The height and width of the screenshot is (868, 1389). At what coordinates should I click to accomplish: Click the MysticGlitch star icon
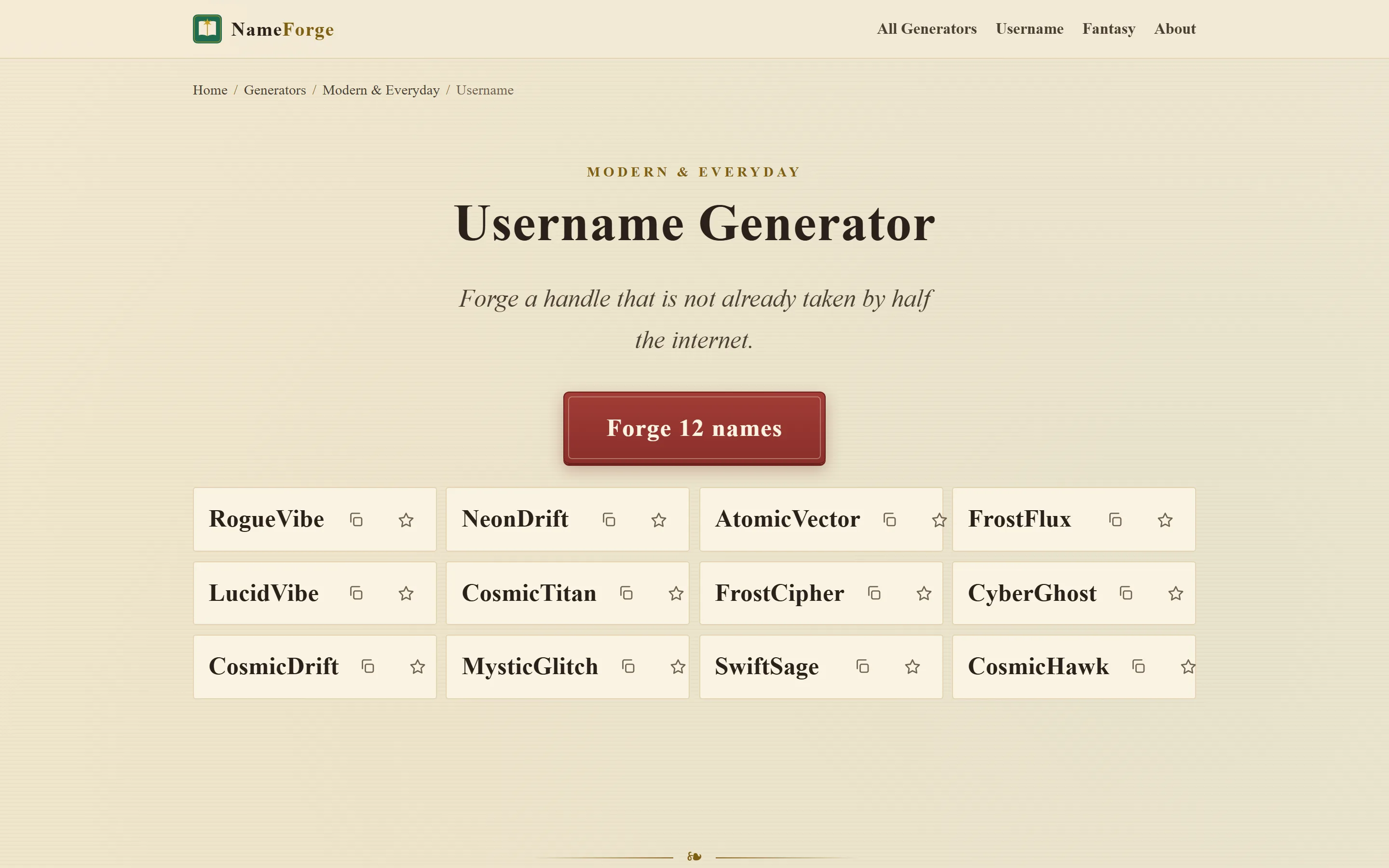pos(679,666)
